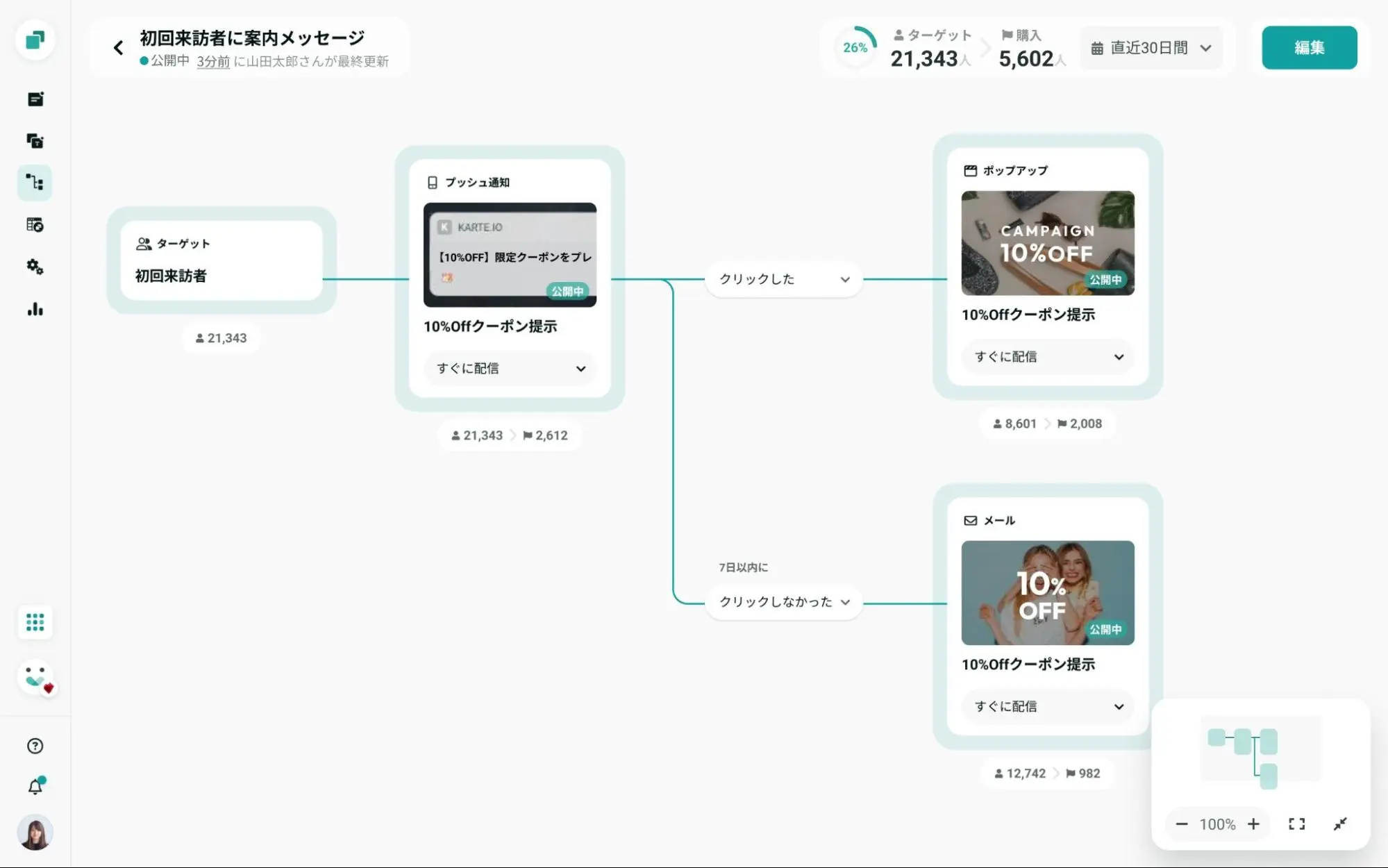Open the app grid launcher icon

click(x=35, y=622)
